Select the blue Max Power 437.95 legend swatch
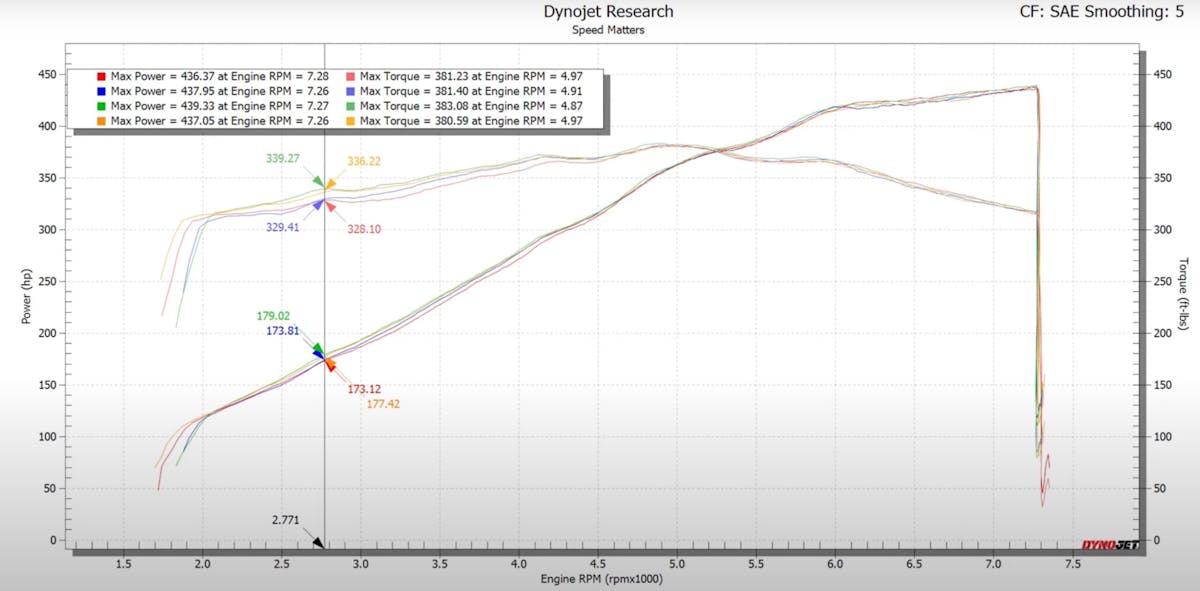This screenshot has width=1200, height=591. click(101, 91)
